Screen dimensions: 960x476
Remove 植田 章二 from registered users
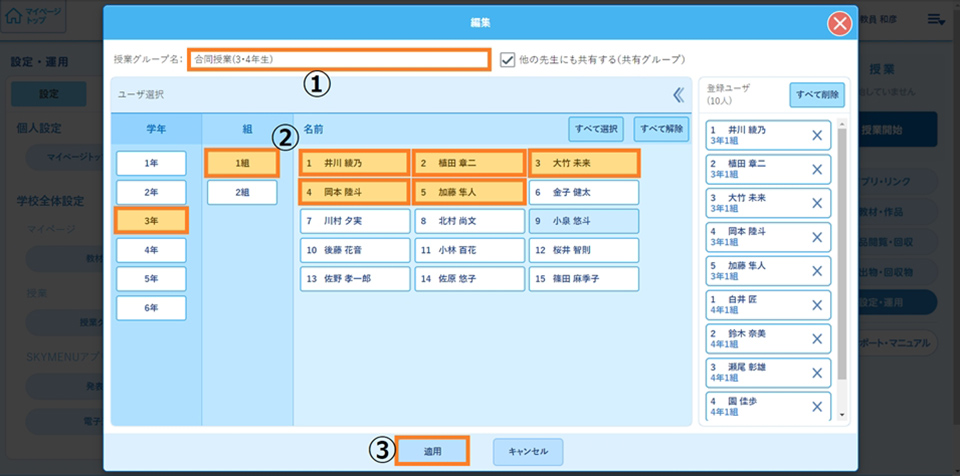click(816, 169)
